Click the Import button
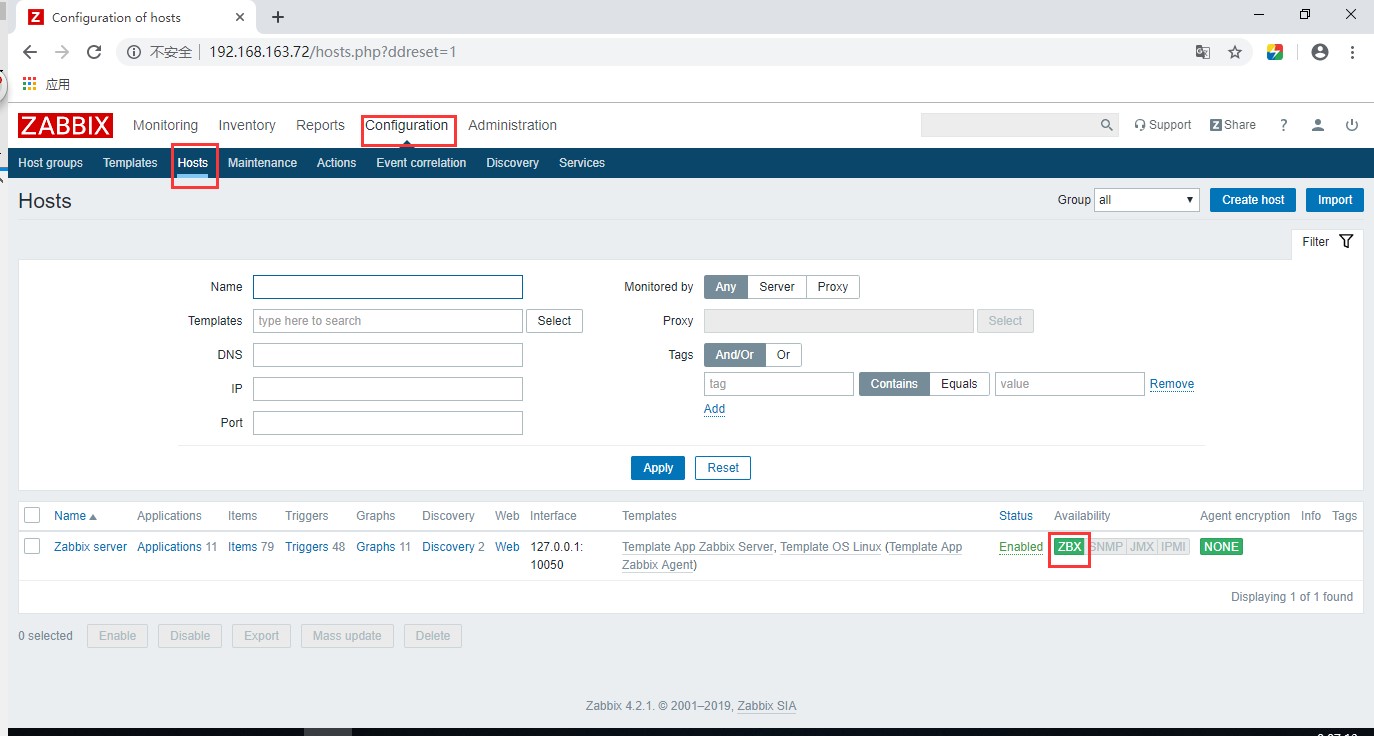Image resolution: width=1374 pixels, height=736 pixels. point(1334,200)
